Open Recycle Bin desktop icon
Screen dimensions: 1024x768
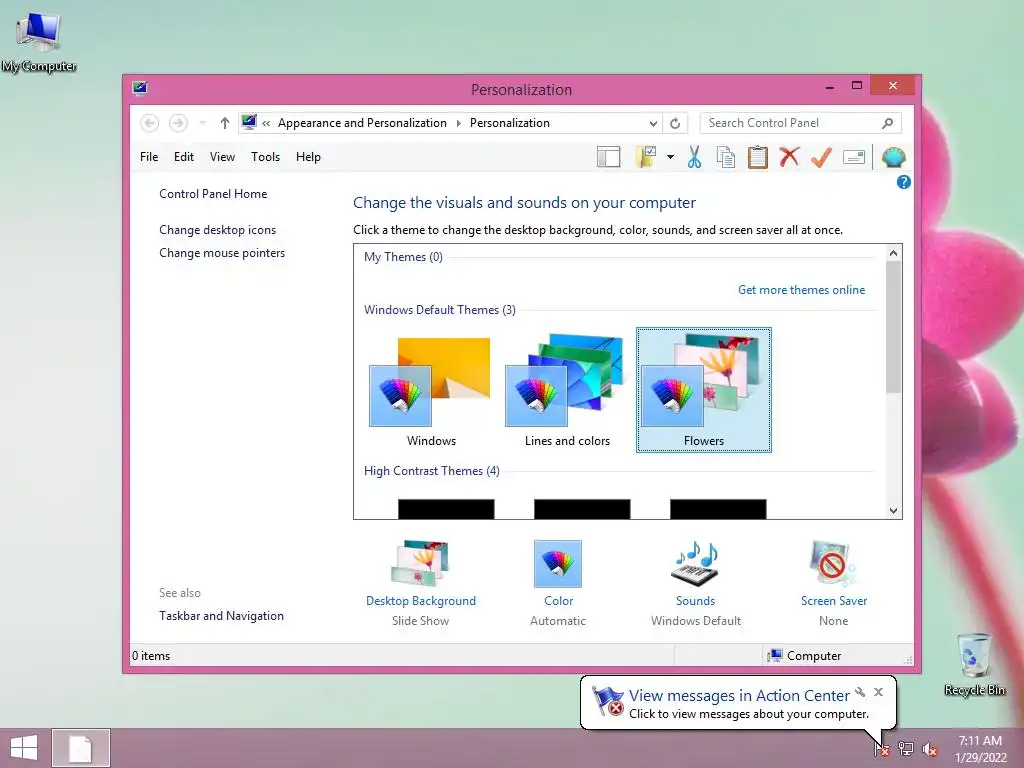974,664
